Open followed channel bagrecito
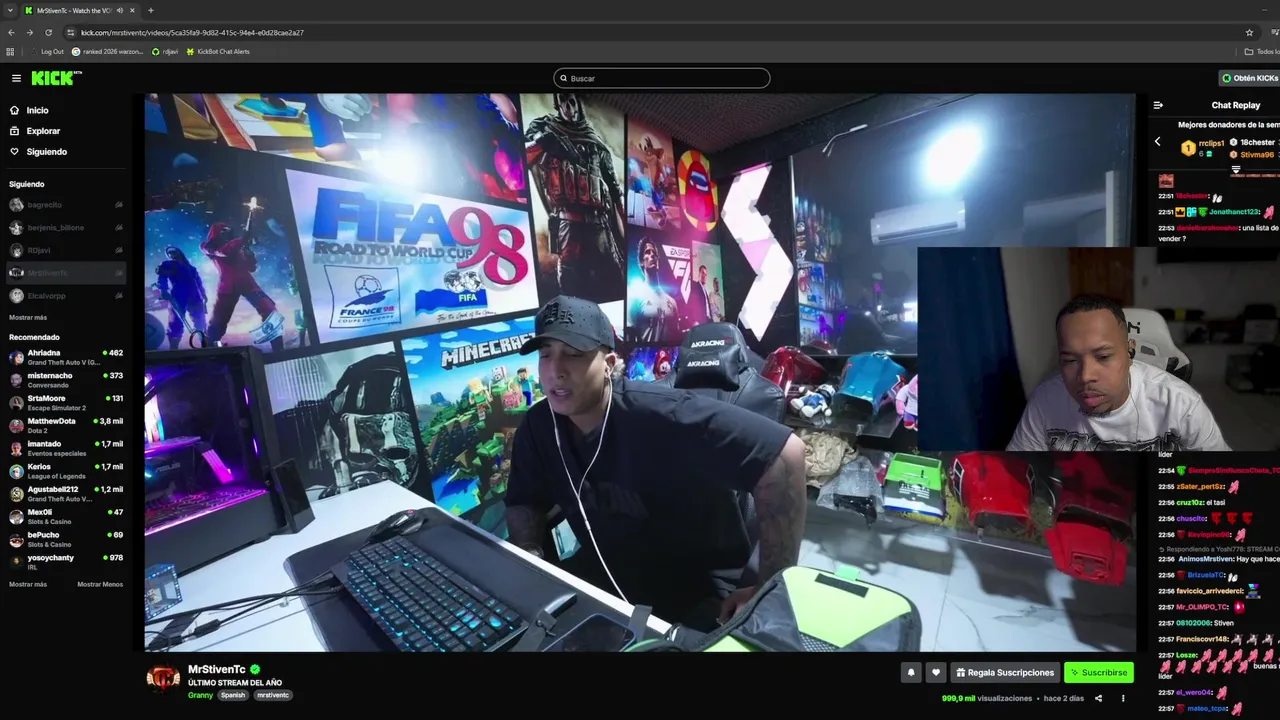The image size is (1280, 720). 64,205
